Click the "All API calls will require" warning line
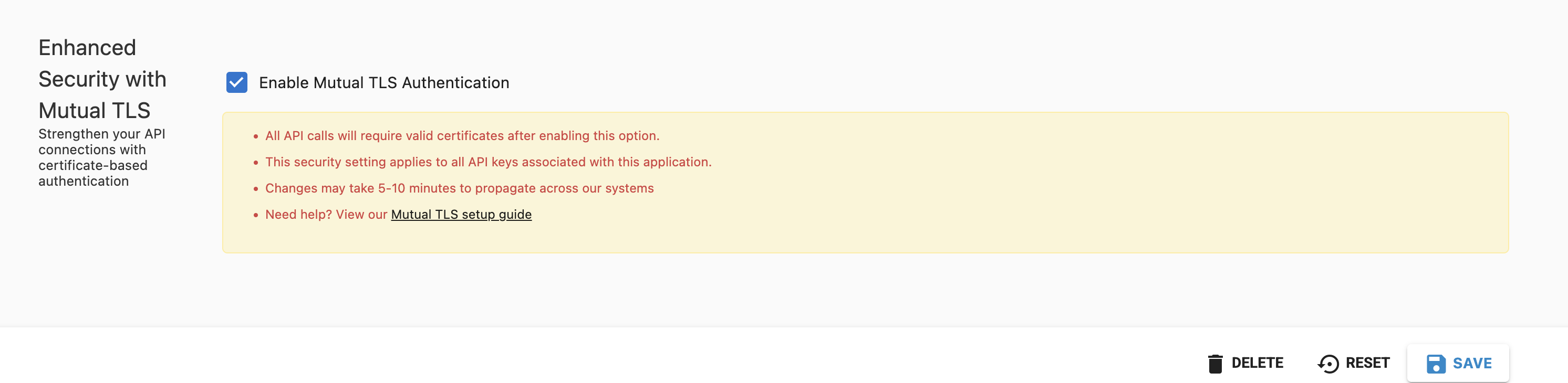This screenshot has height=383, width=1568. click(462, 136)
